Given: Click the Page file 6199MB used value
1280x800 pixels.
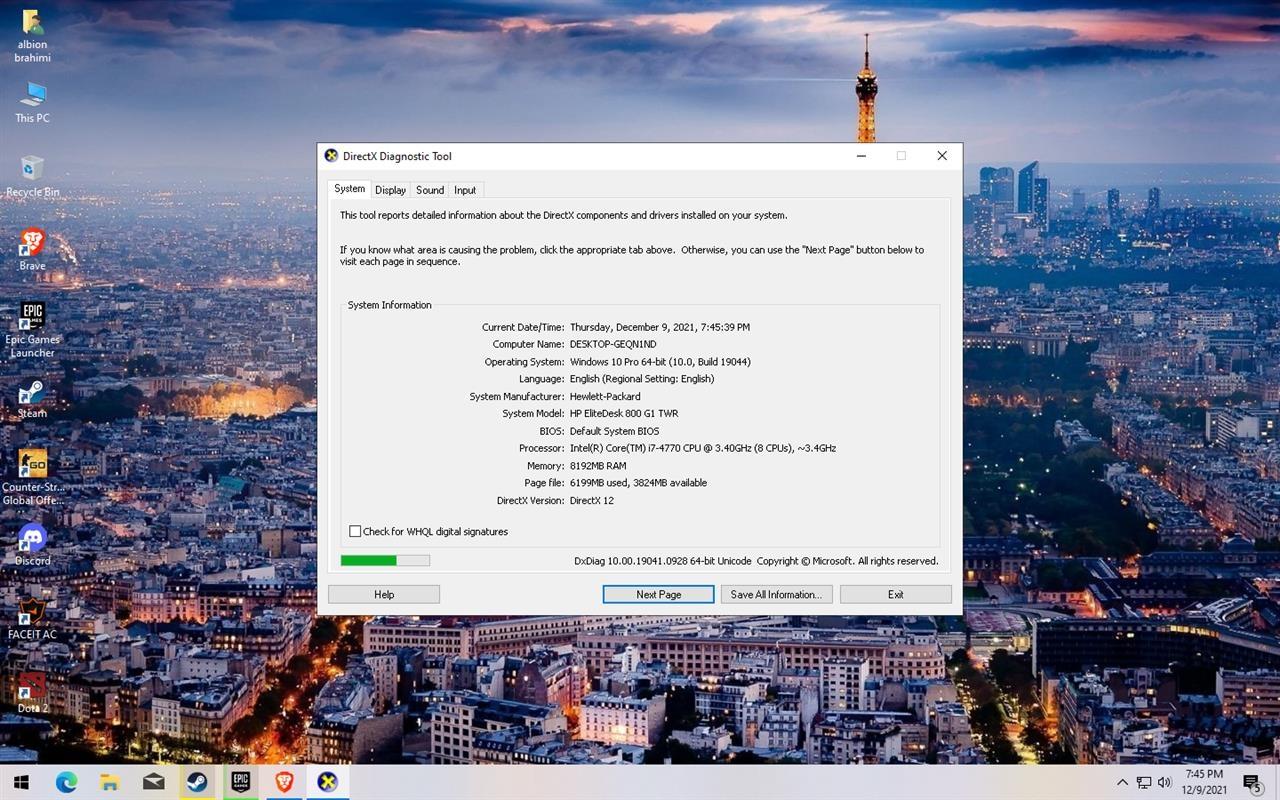Looking at the screenshot, I should (x=638, y=483).
